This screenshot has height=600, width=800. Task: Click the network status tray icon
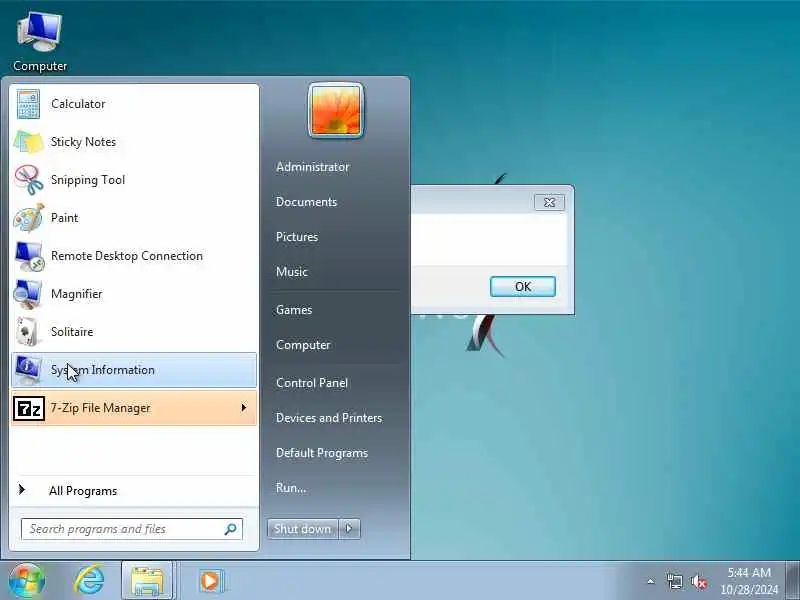pos(674,581)
